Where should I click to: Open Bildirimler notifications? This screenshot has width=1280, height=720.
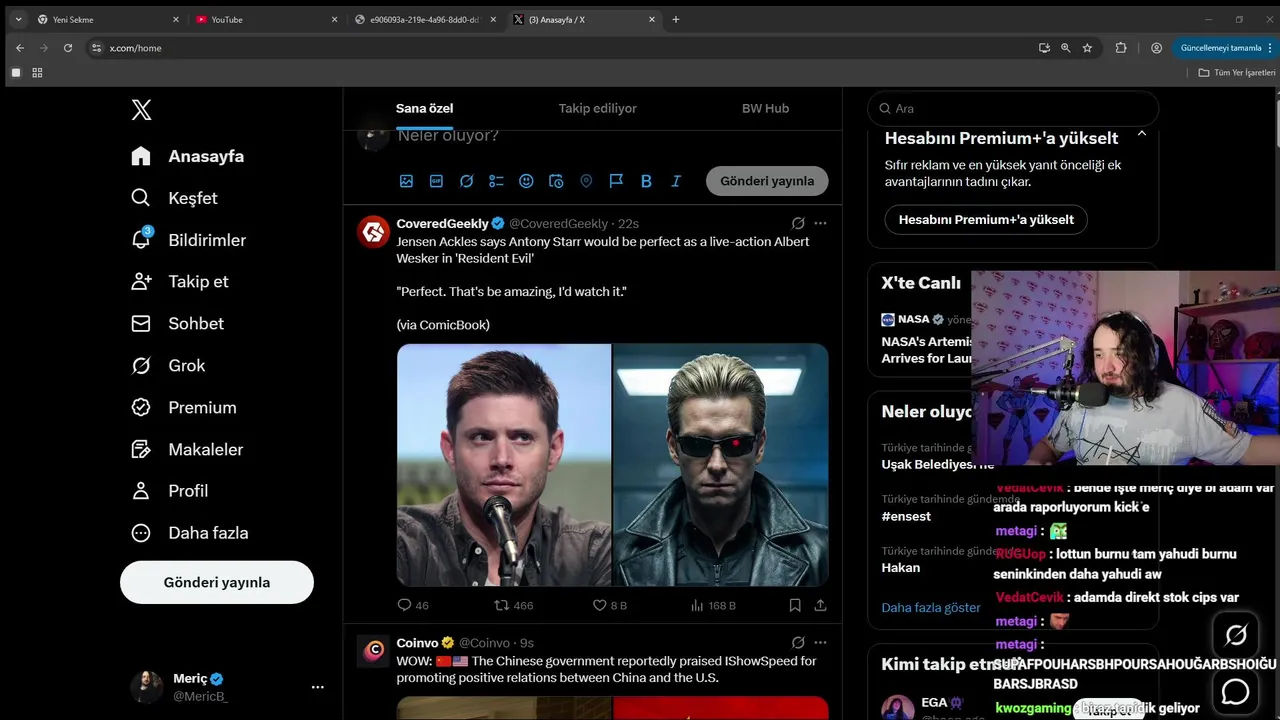click(188, 240)
